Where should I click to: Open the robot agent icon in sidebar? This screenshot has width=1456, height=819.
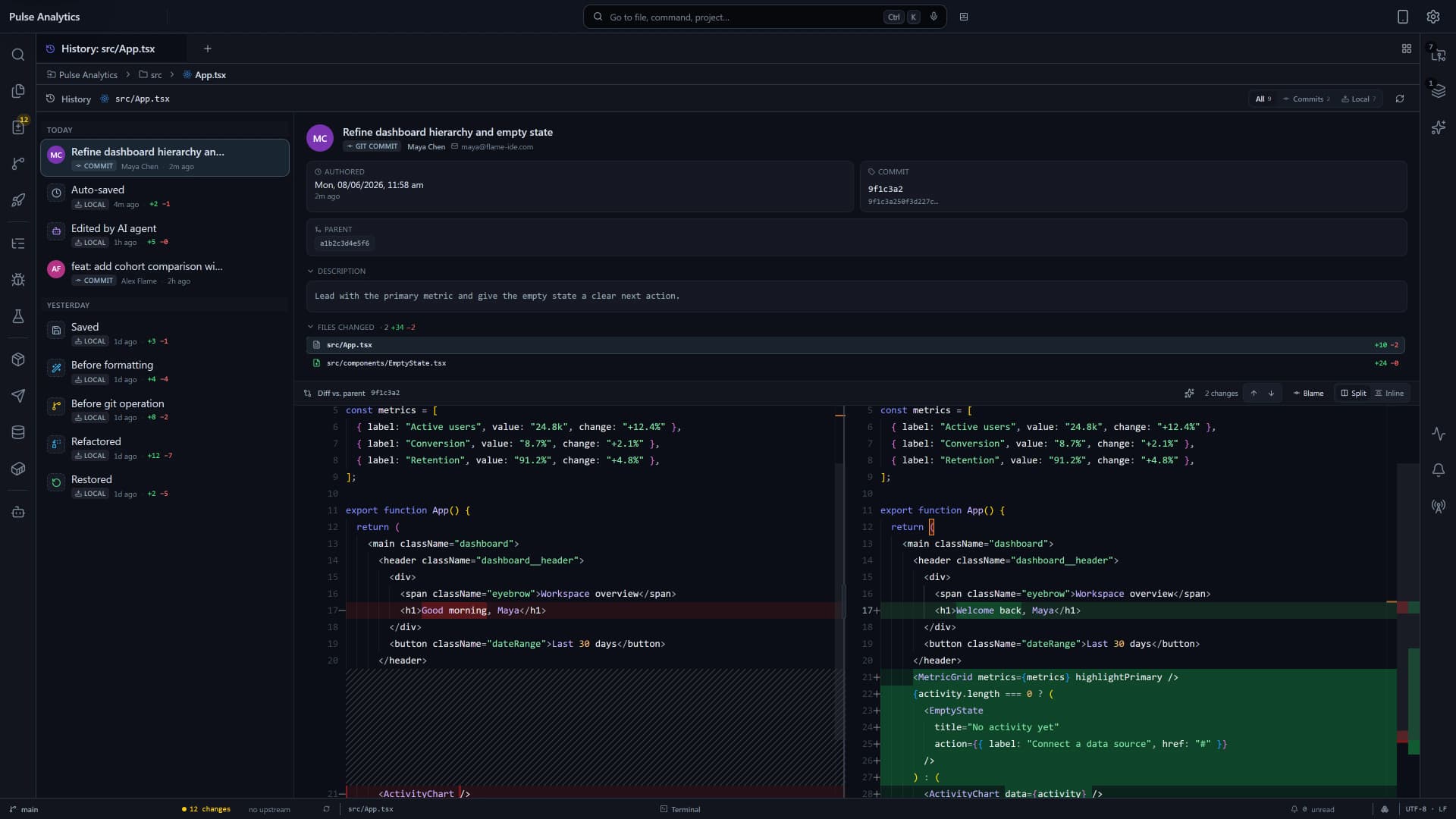18,512
